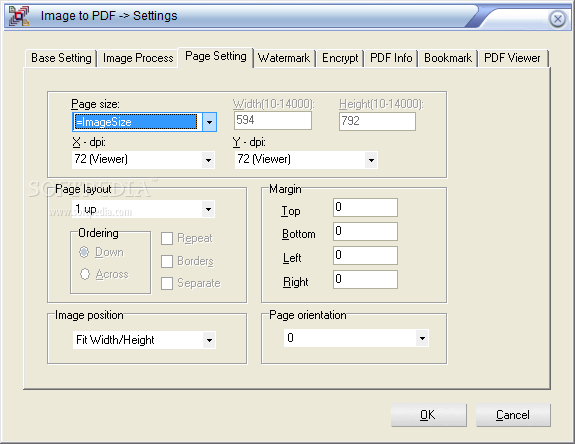The width and height of the screenshot is (575, 444).
Task: Enable the Repeat checkbox
Action: pyautogui.click(x=167, y=238)
